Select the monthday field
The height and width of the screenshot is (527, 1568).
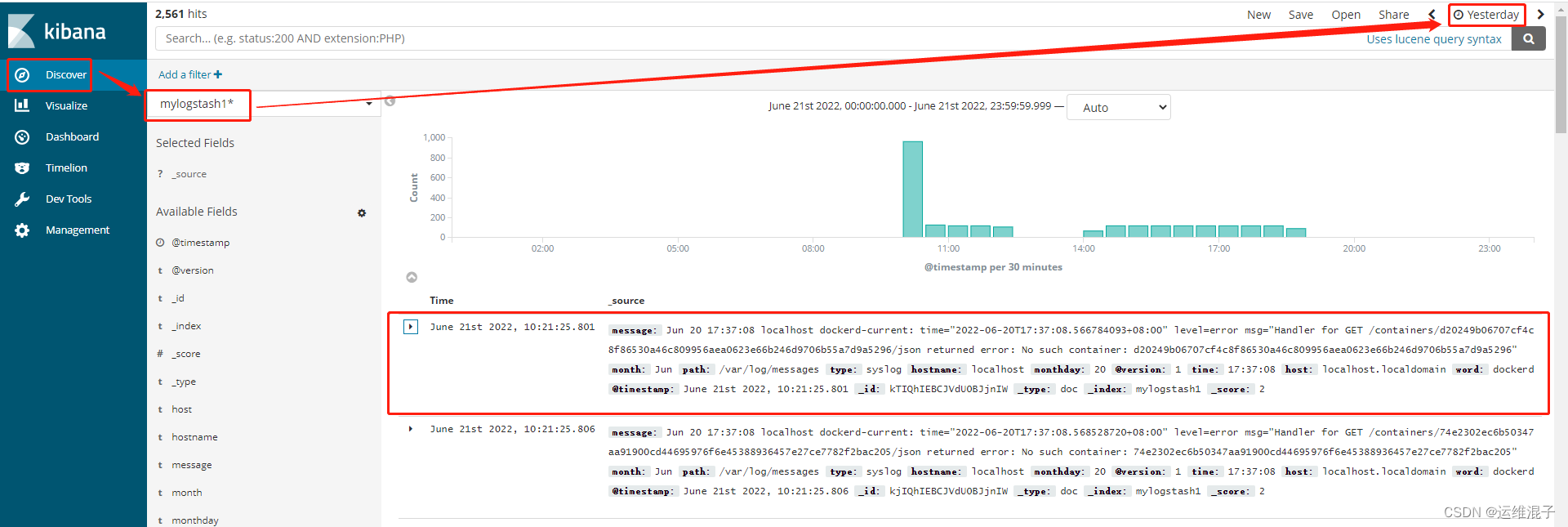tap(195, 520)
